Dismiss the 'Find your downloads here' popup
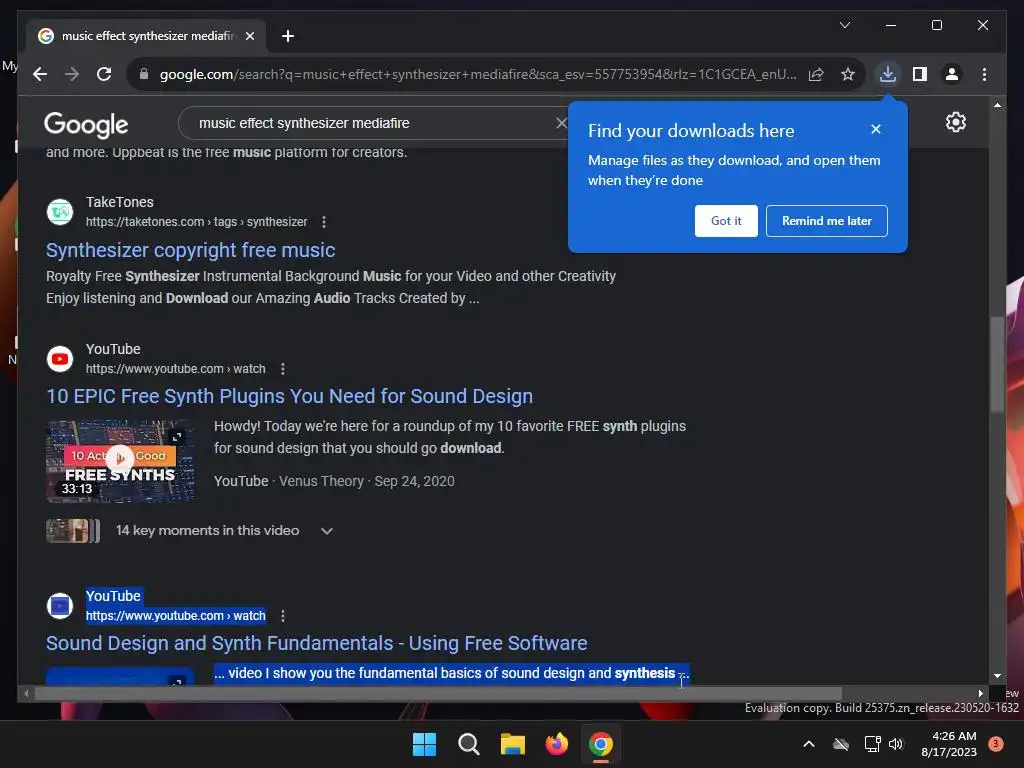This screenshot has width=1024, height=768. pos(876,129)
